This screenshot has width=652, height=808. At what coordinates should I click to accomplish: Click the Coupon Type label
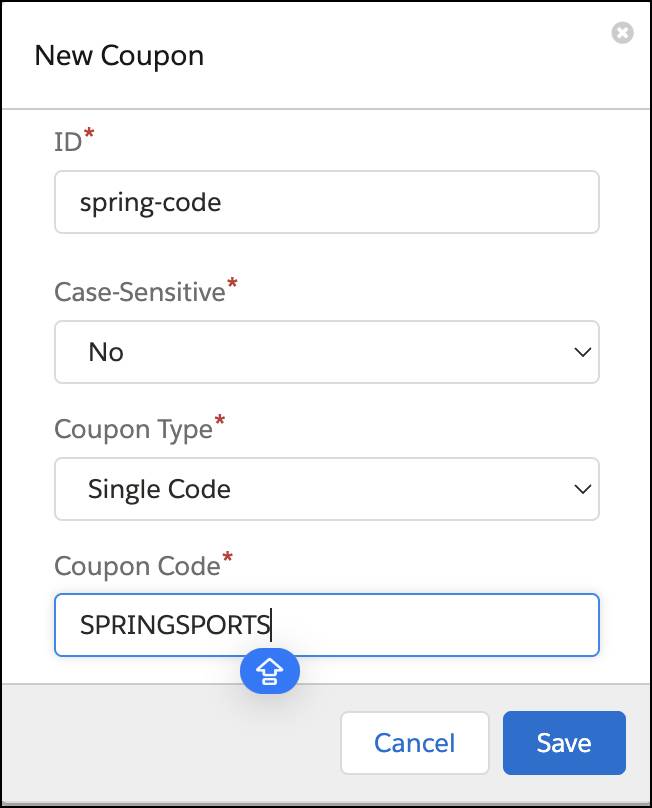[x=133, y=430]
